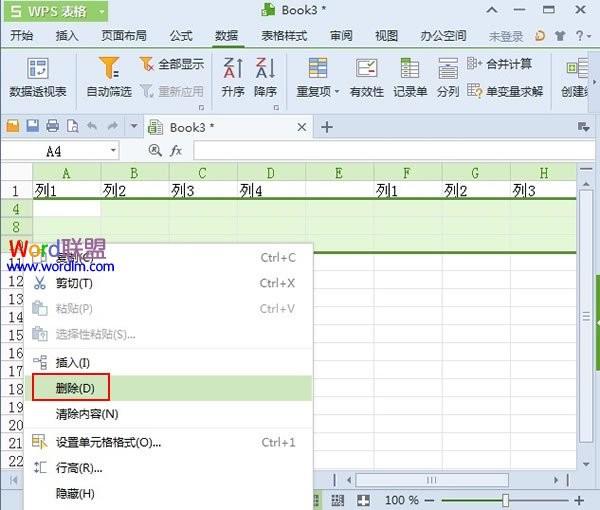Click the zoom slider handle

click(505, 500)
